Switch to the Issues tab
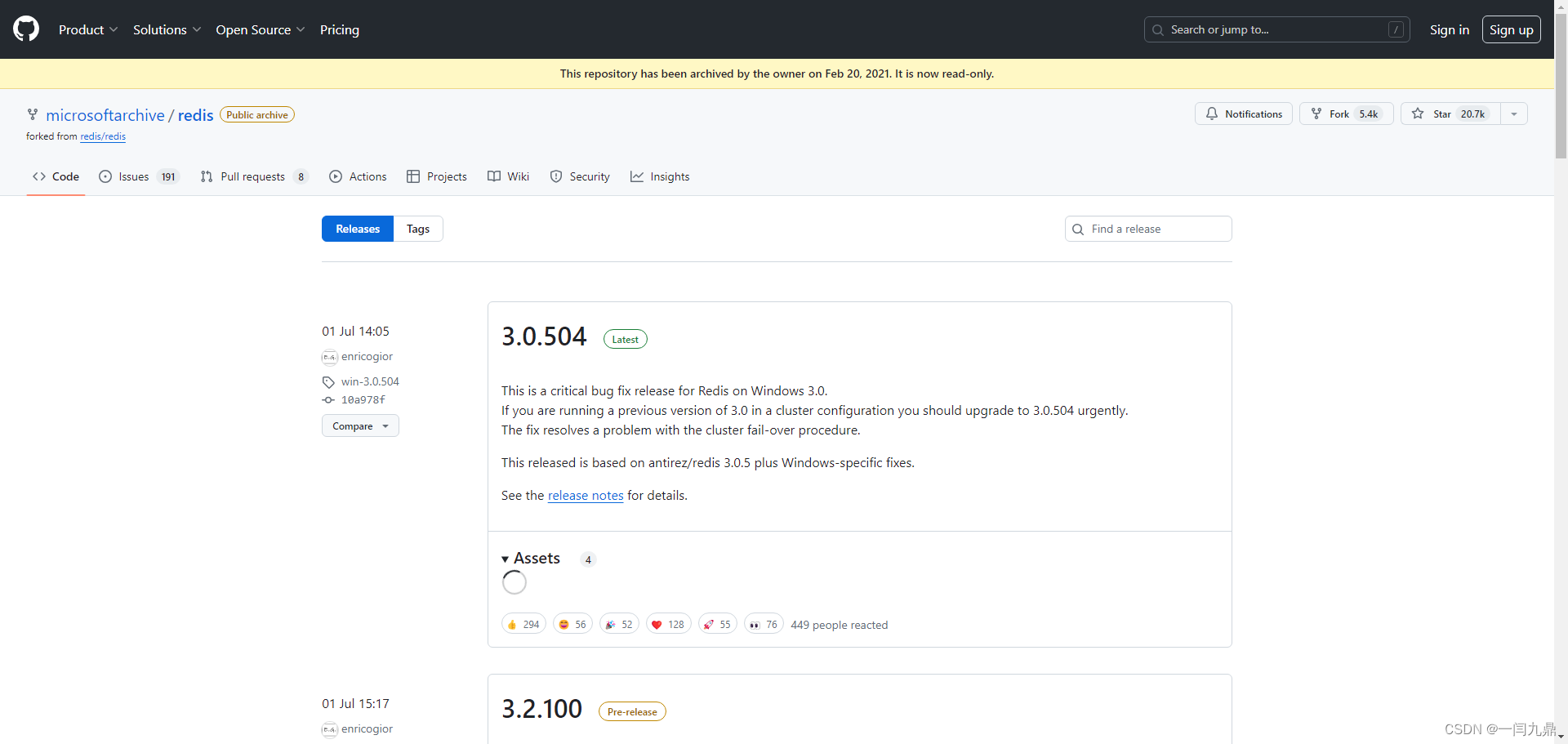Screen dimensions: 1568x744 point(139,176)
